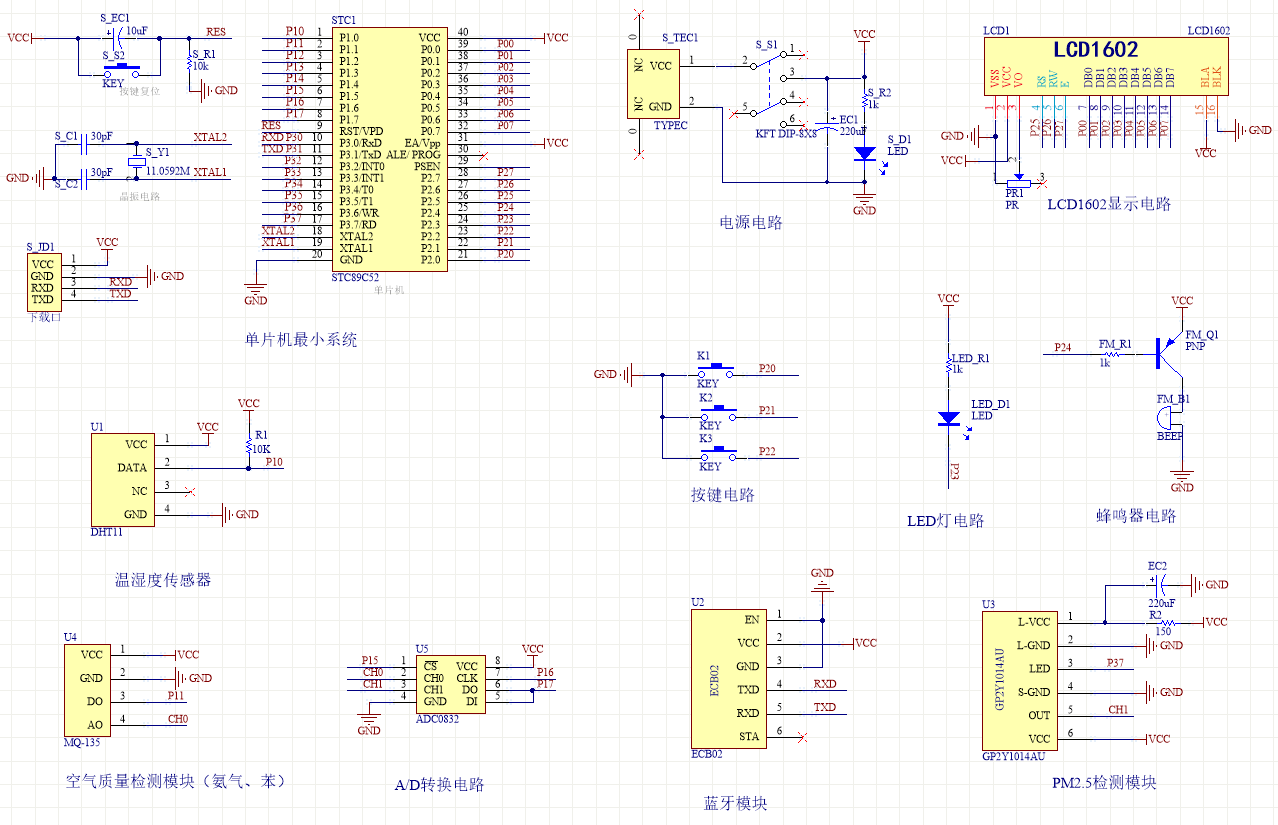Select the R1 10K pull-up resistor
This screenshot has width=1278, height=825.
tap(248, 450)
